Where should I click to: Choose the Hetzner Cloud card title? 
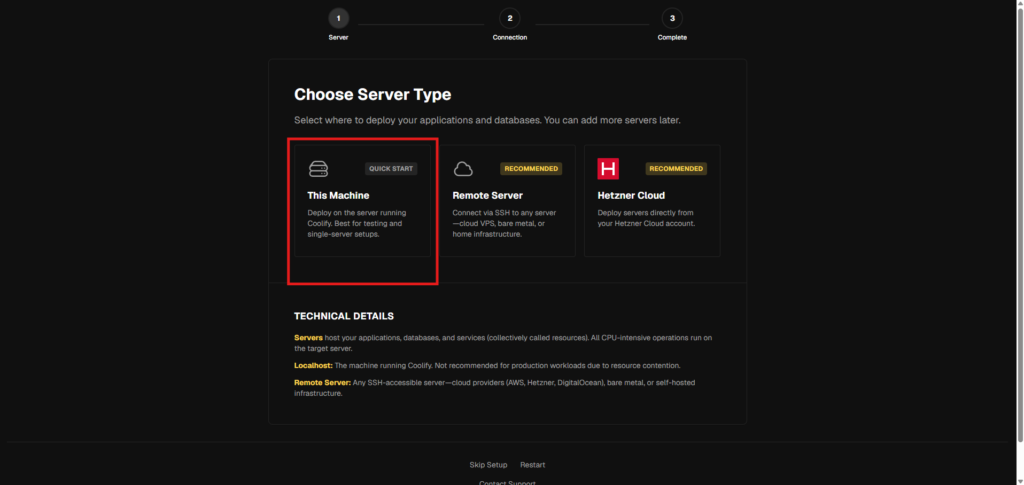[x=631, y=195]
